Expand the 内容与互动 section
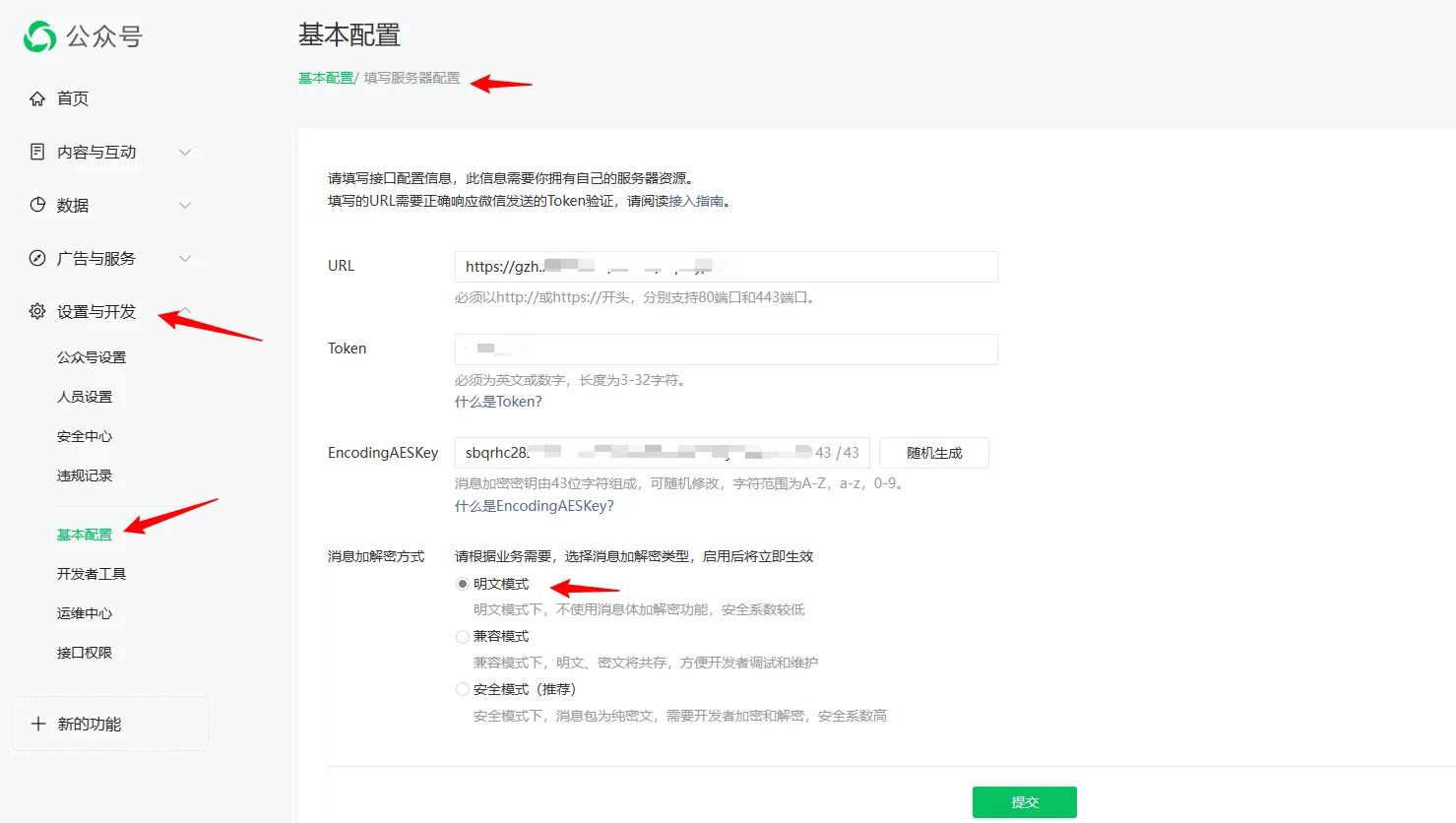This screenshot has height=823, width=1456. click(x=184, y=152)
